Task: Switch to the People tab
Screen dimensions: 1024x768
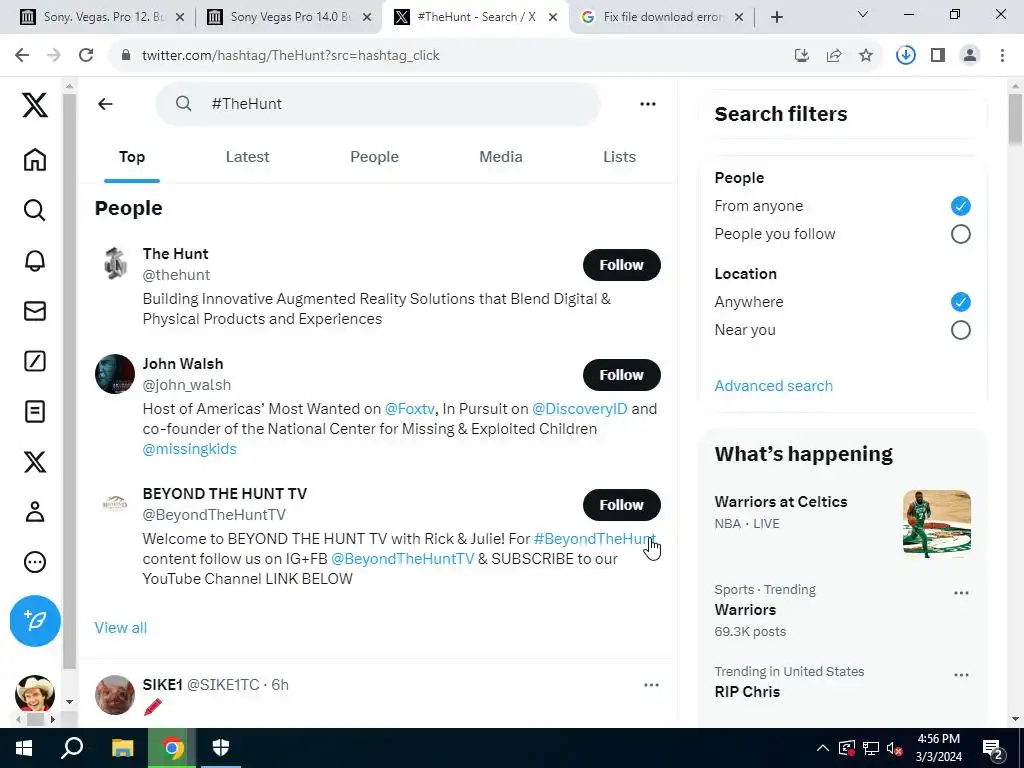Action: (374, 157)
